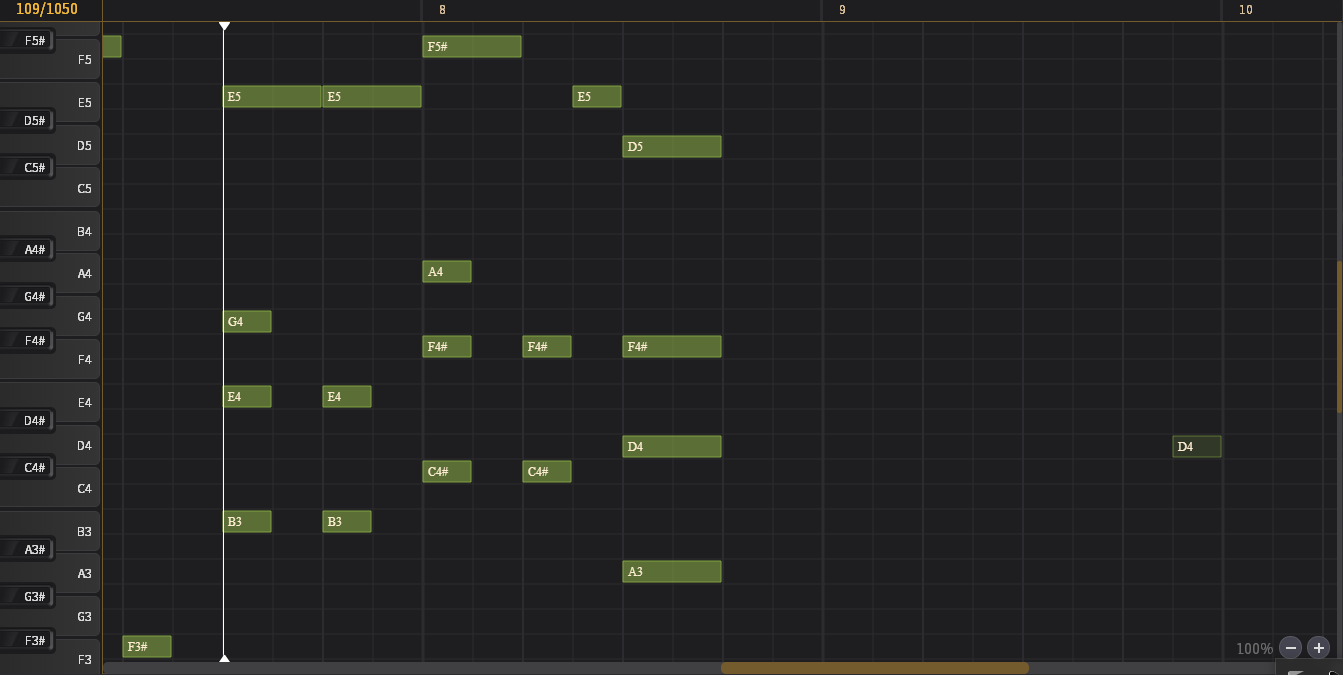
Task: Select the D5 note block
Action: [671, 147]
